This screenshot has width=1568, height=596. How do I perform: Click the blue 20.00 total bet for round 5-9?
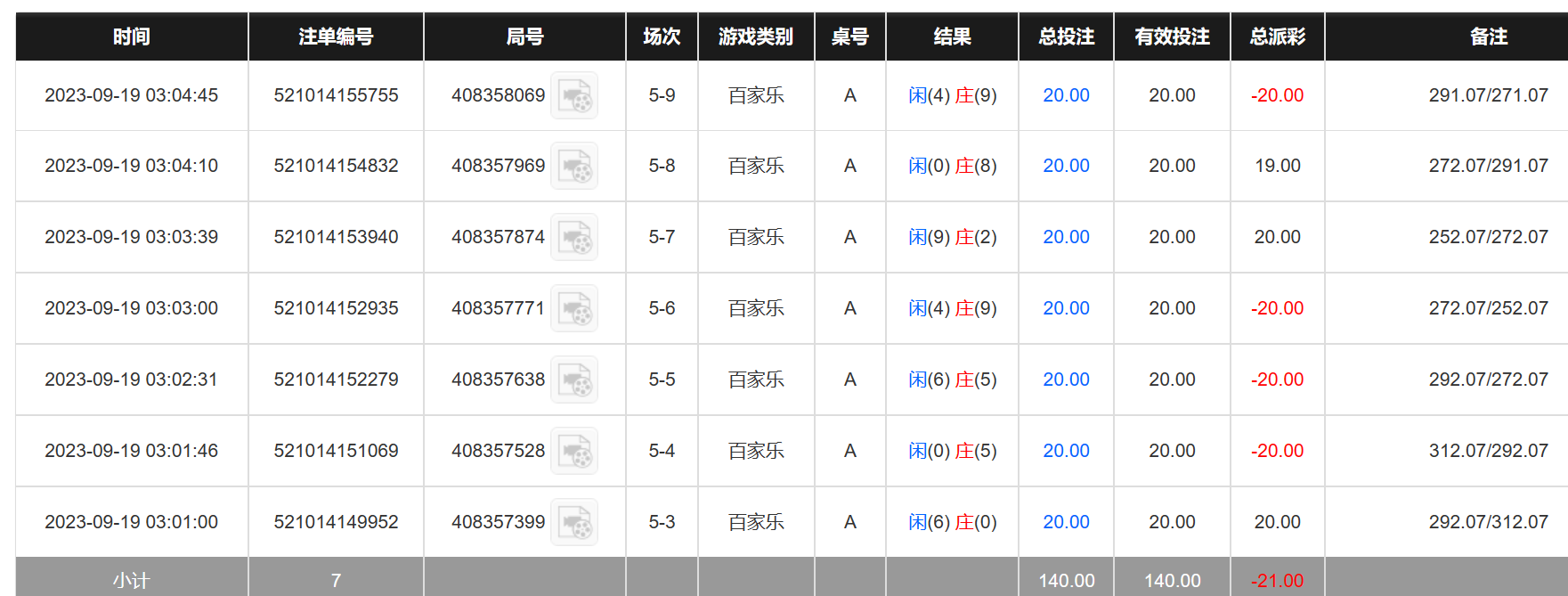point(1066,95)
